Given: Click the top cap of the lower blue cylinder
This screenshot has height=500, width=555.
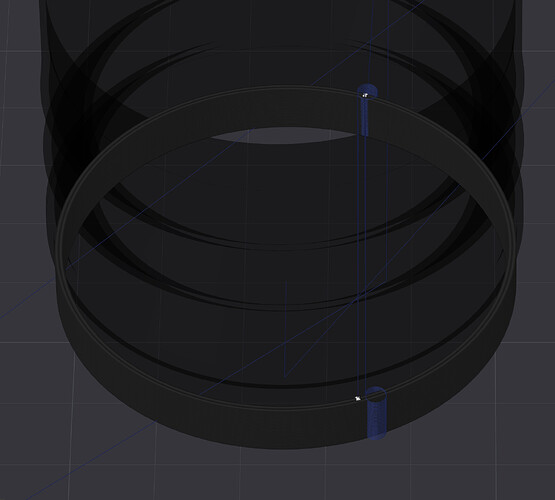Looking at the screenshot, I should click(x=376, y=394).
